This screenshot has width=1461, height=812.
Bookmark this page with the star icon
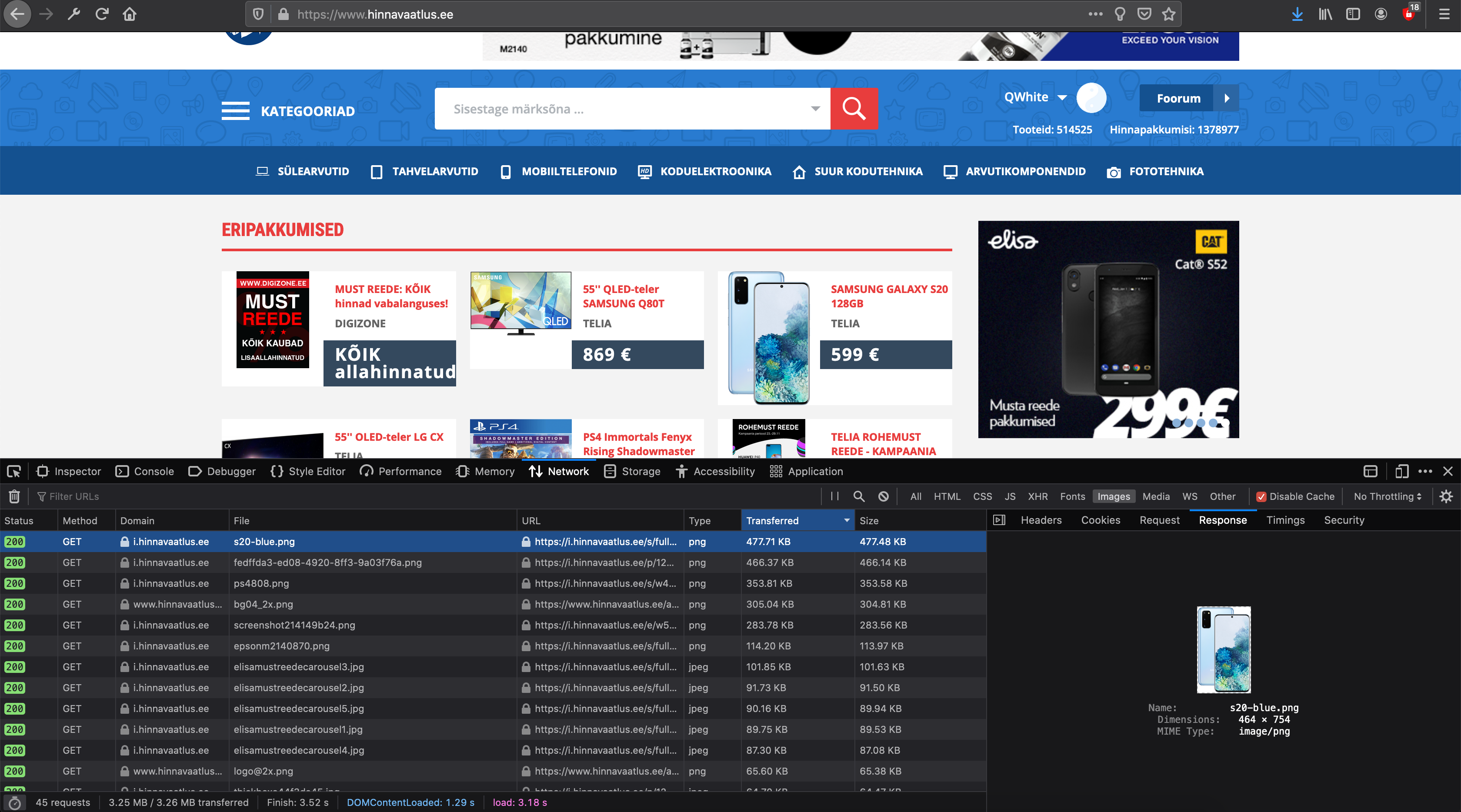pyautogui.click(x=1169, y=14)
